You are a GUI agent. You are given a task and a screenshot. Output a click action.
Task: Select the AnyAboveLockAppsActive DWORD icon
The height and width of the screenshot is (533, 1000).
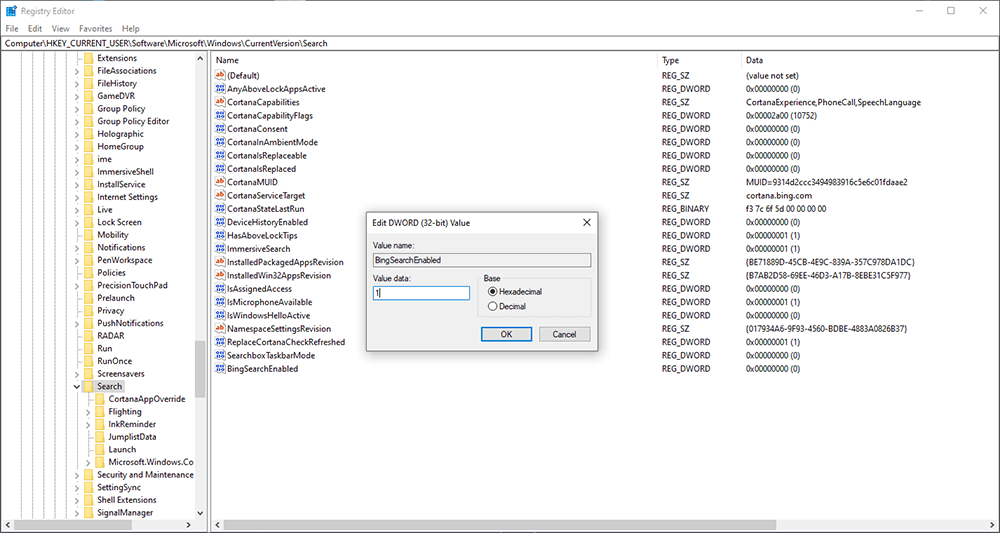[x=221, y=89]
